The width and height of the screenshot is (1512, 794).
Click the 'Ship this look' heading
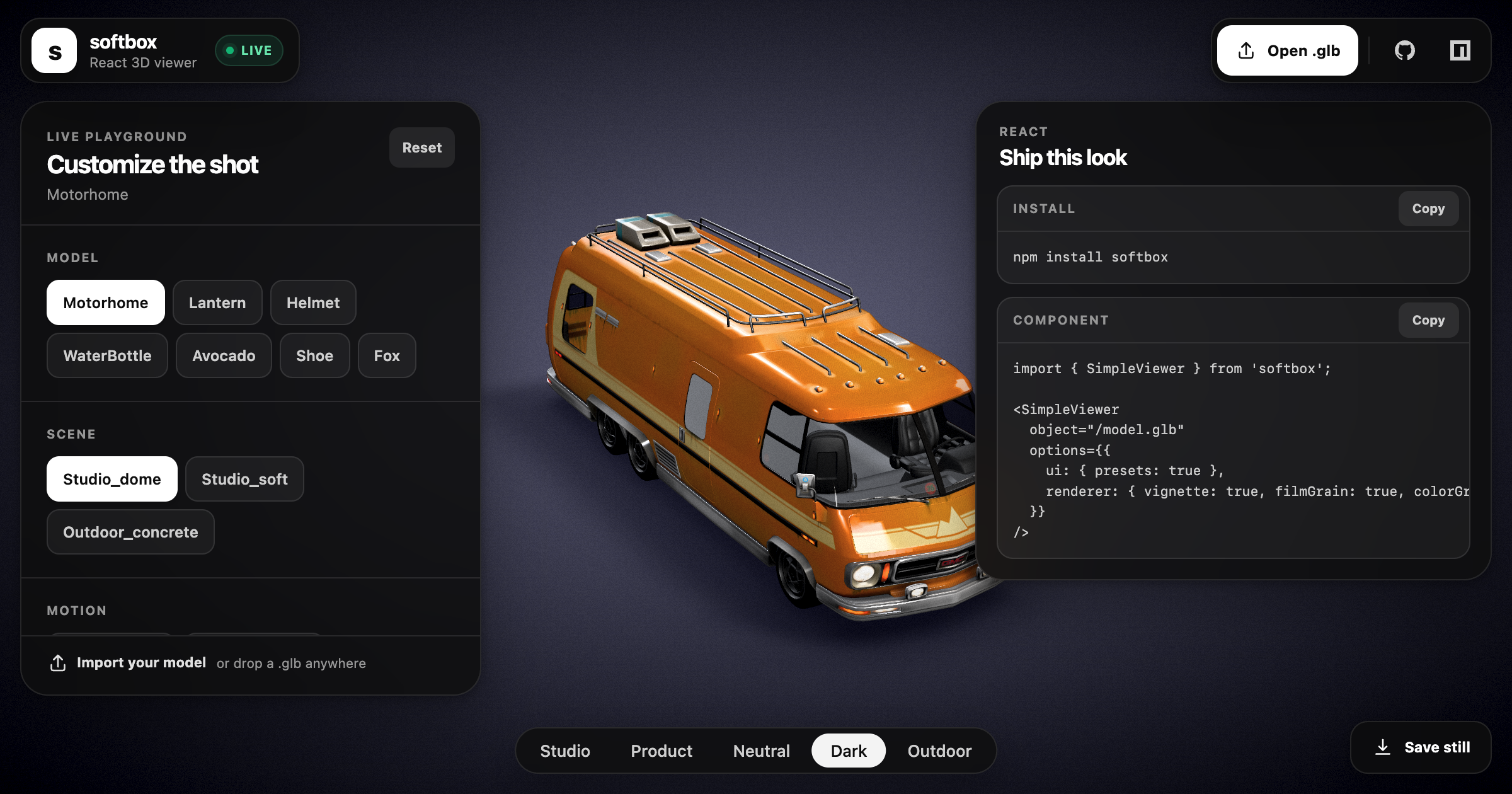pyautogui.click(x=1063, y=158)
